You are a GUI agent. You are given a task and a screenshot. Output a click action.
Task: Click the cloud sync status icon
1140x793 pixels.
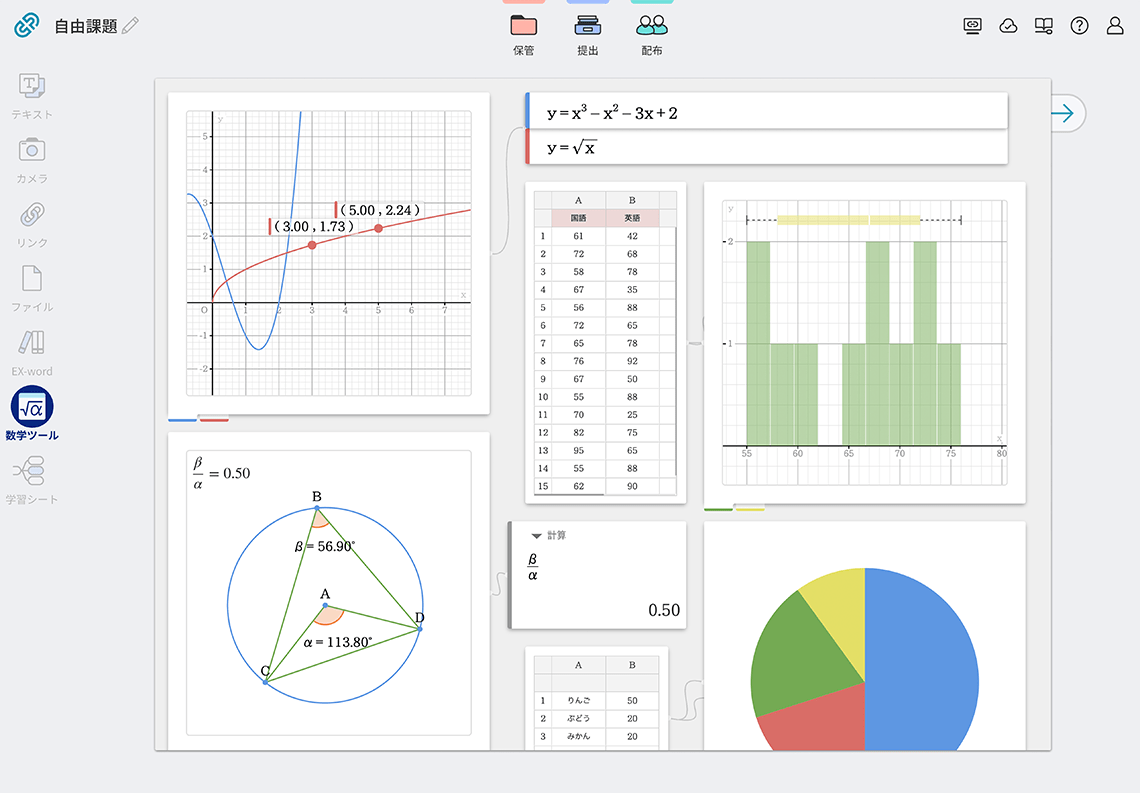click(x=1008, y=27)
